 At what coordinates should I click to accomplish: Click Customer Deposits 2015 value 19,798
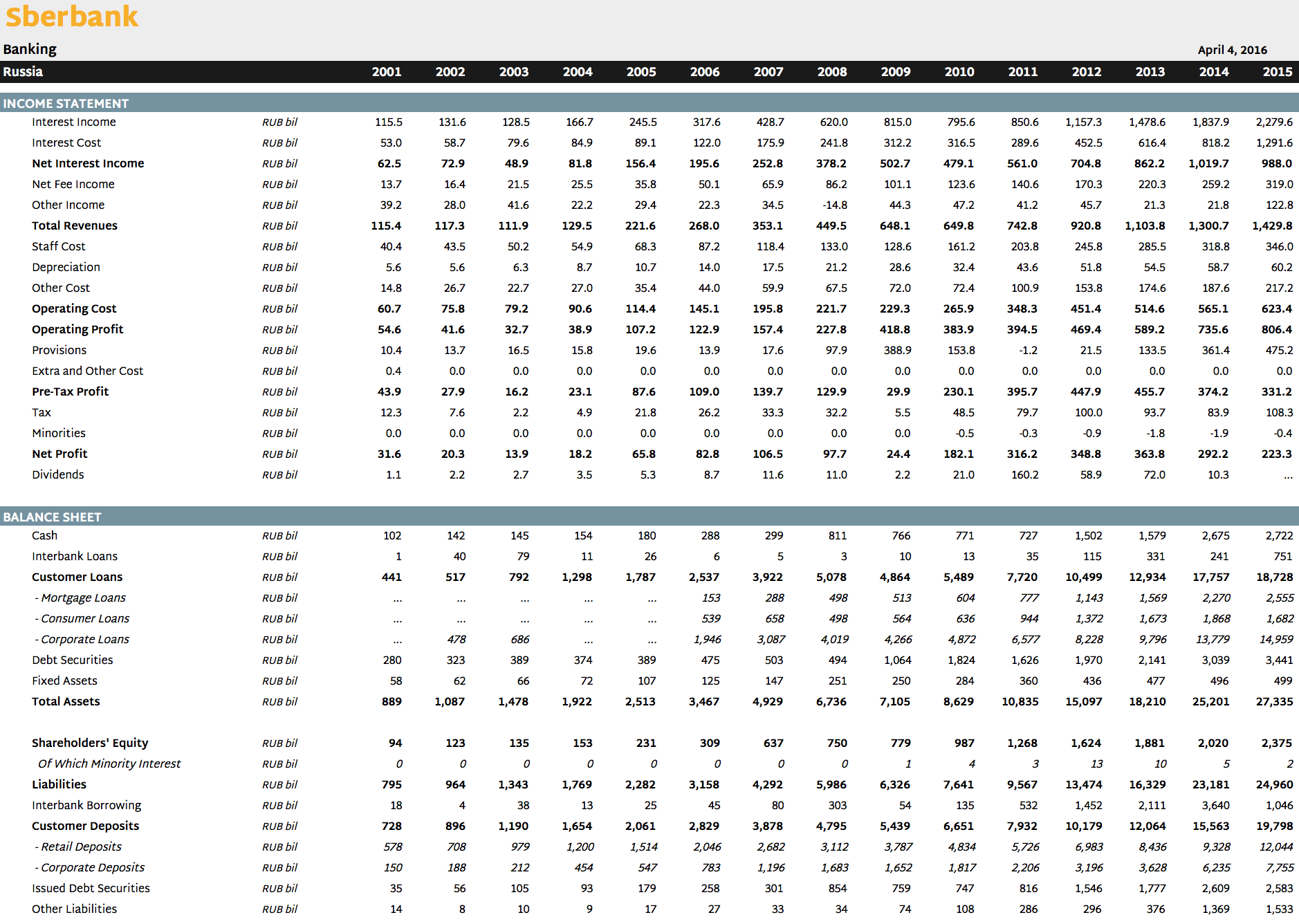click(1275, 826)
